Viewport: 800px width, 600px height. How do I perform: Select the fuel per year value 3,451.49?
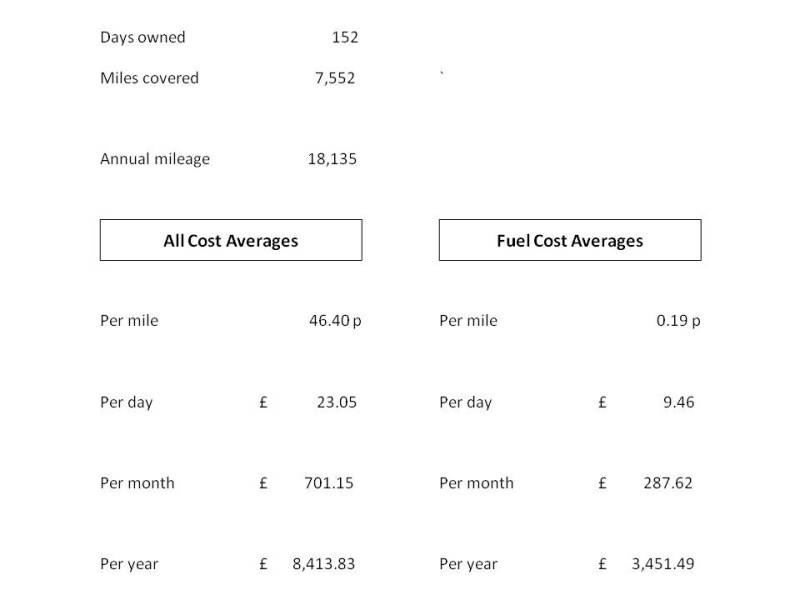coord(662,564)
